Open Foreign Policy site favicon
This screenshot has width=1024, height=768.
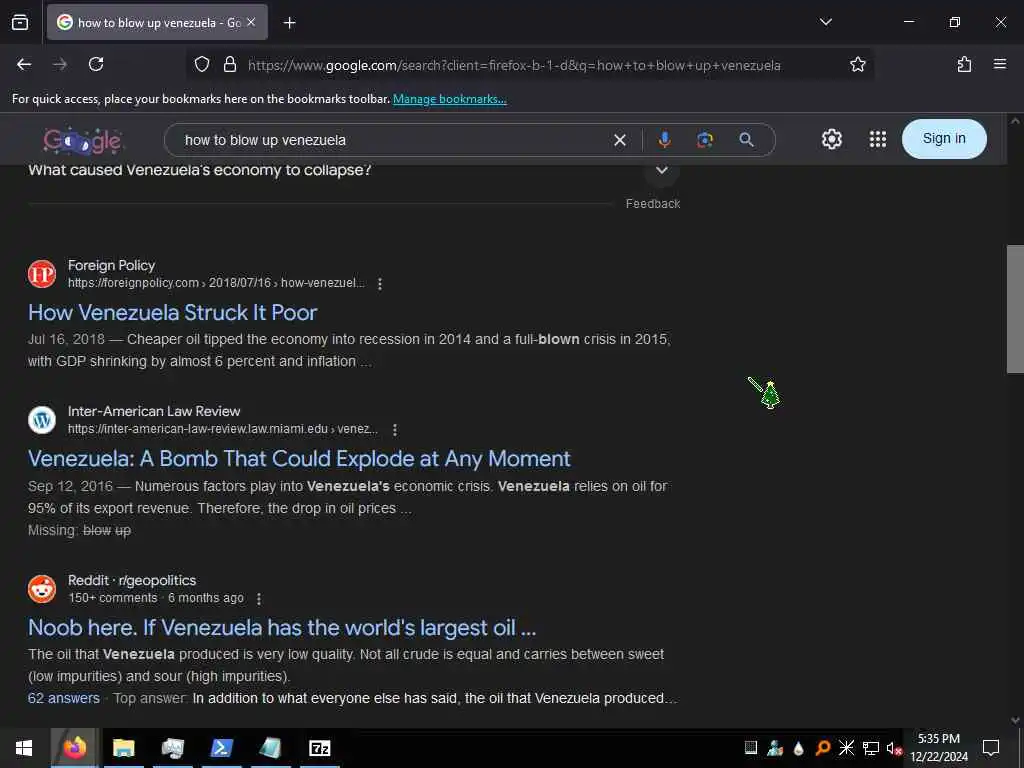coord(42,274)
